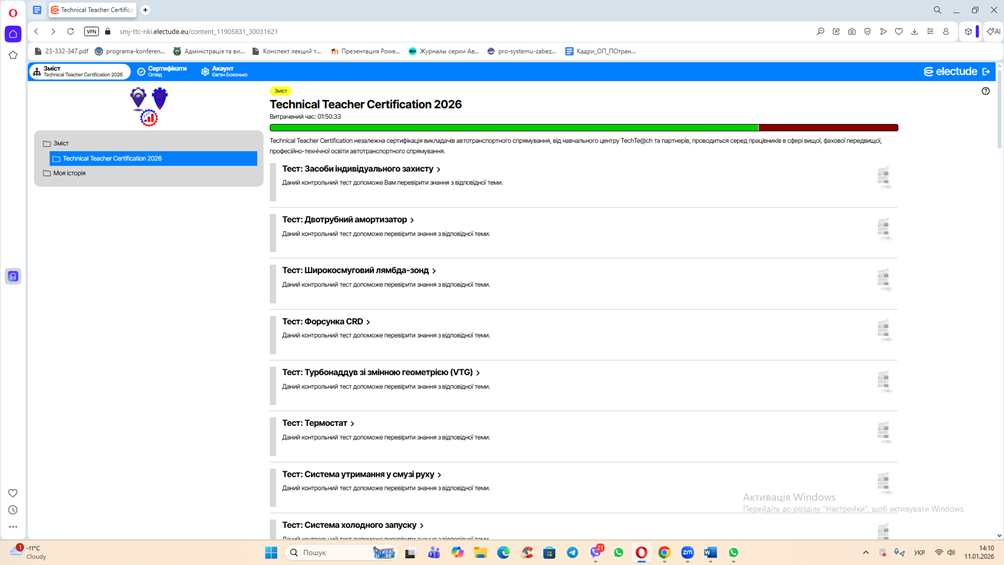The width and height of the screenshot is (1004, 565).
Task: Click the Термостат test document icon
Action: (x=883, y=431)
